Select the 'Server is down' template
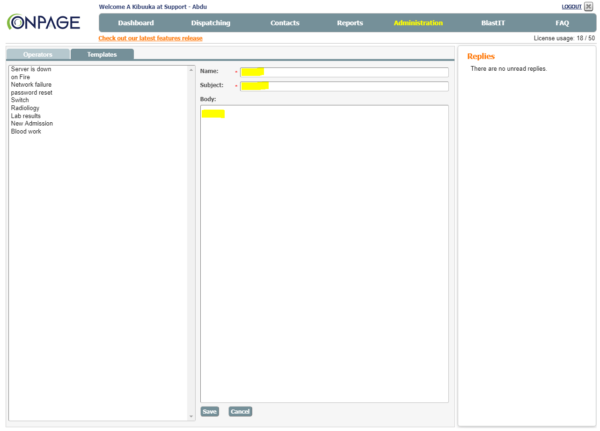Viewport: 600px width, 431px height. [31, 69]
